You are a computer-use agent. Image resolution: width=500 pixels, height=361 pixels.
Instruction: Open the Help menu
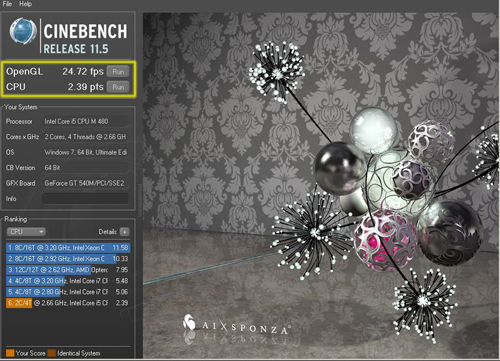tap(25, 4)
